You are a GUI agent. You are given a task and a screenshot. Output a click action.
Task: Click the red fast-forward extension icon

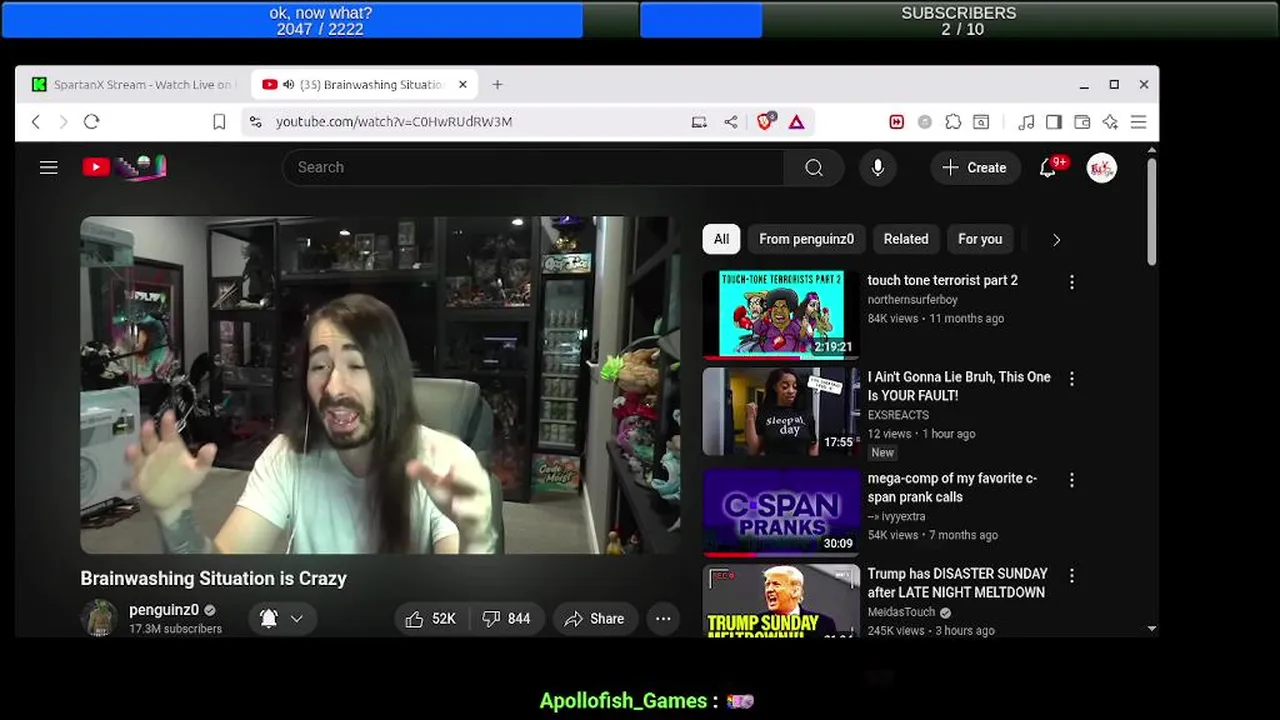896,122
